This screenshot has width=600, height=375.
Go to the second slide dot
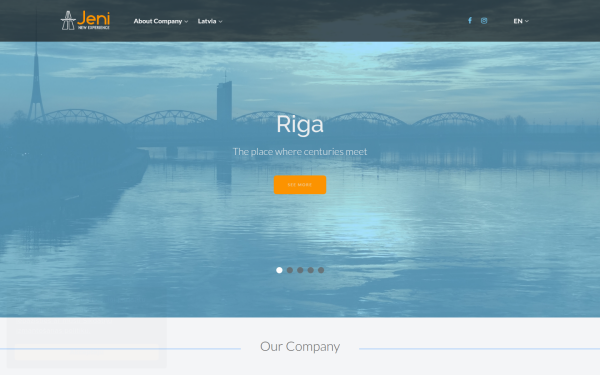[290, 270]
